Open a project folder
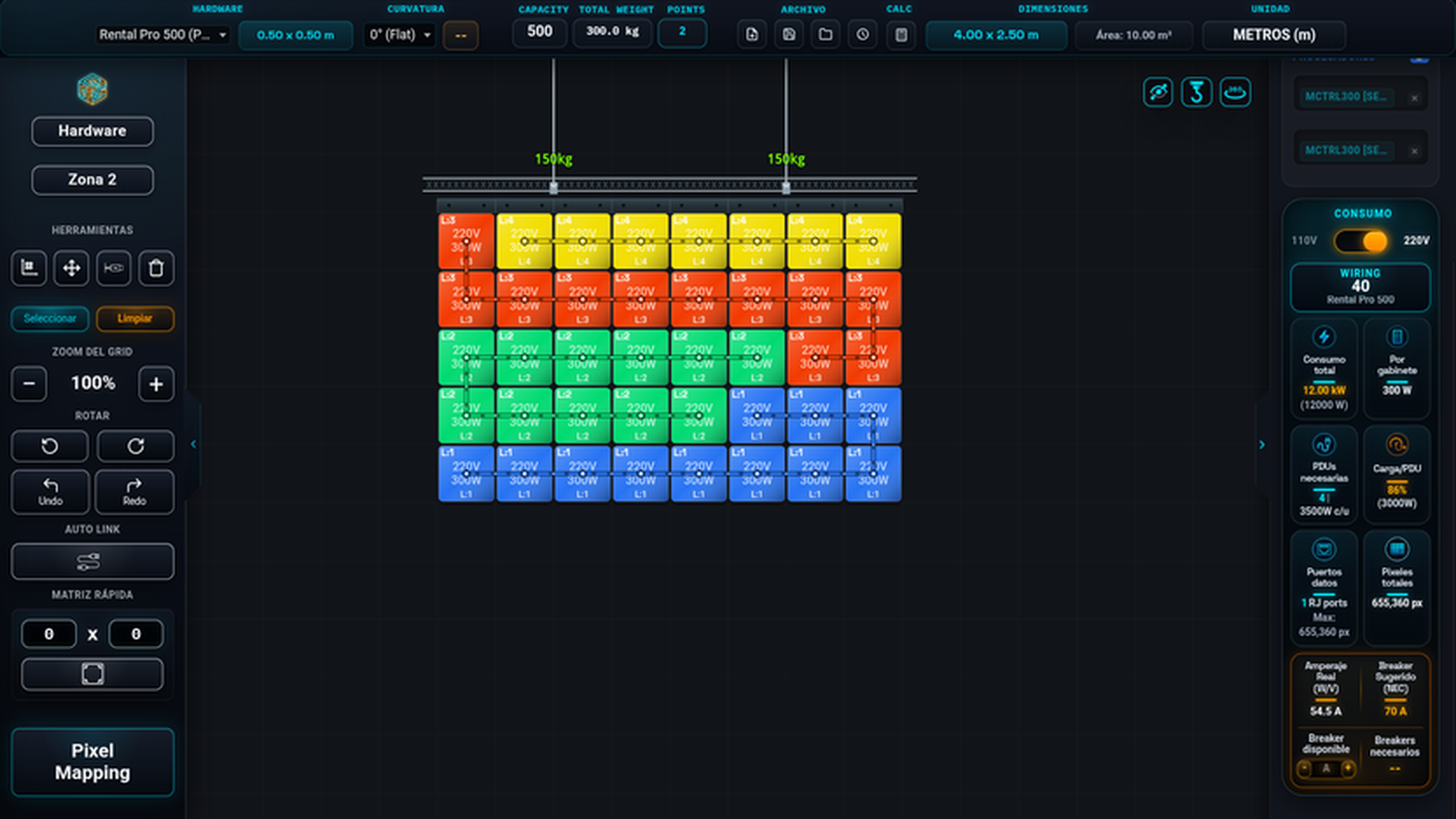1456x819 pixels. tap(826, 35)
